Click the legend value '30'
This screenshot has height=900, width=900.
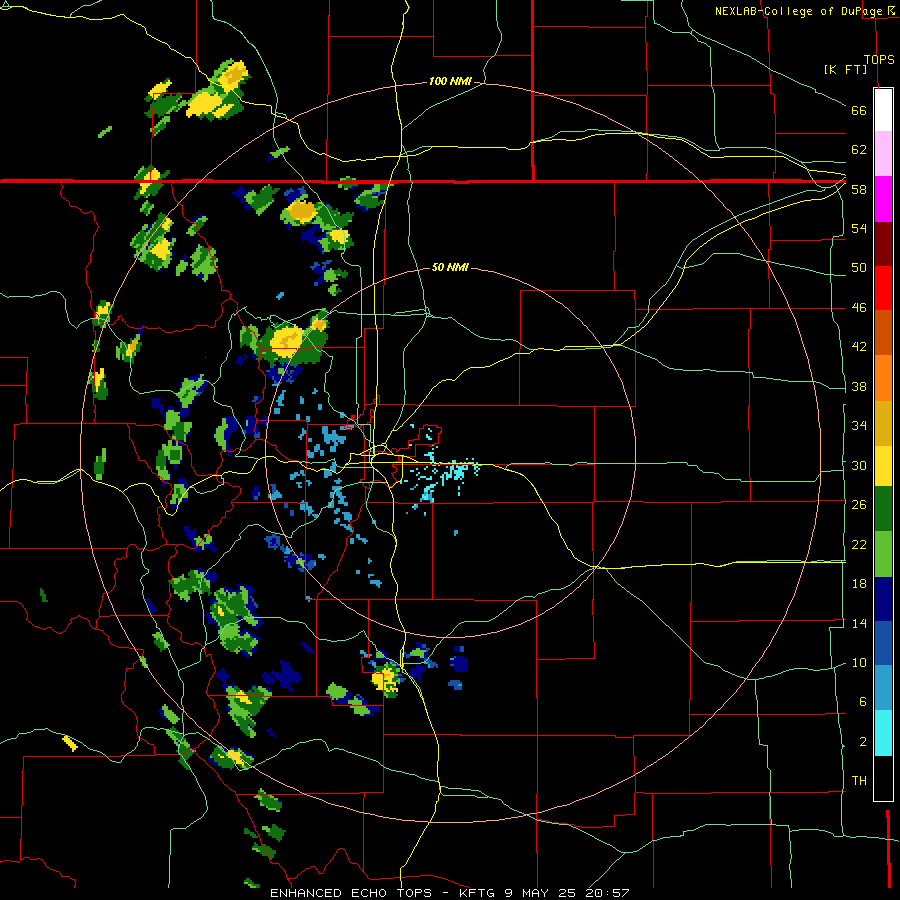click(x=859, y=465)
